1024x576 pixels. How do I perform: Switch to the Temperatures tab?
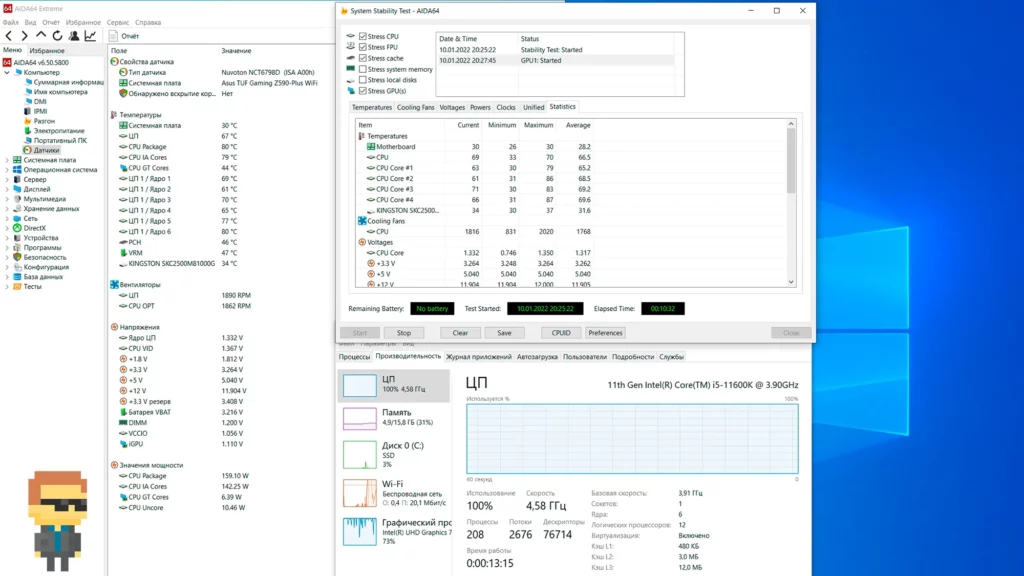pos(372,107)
